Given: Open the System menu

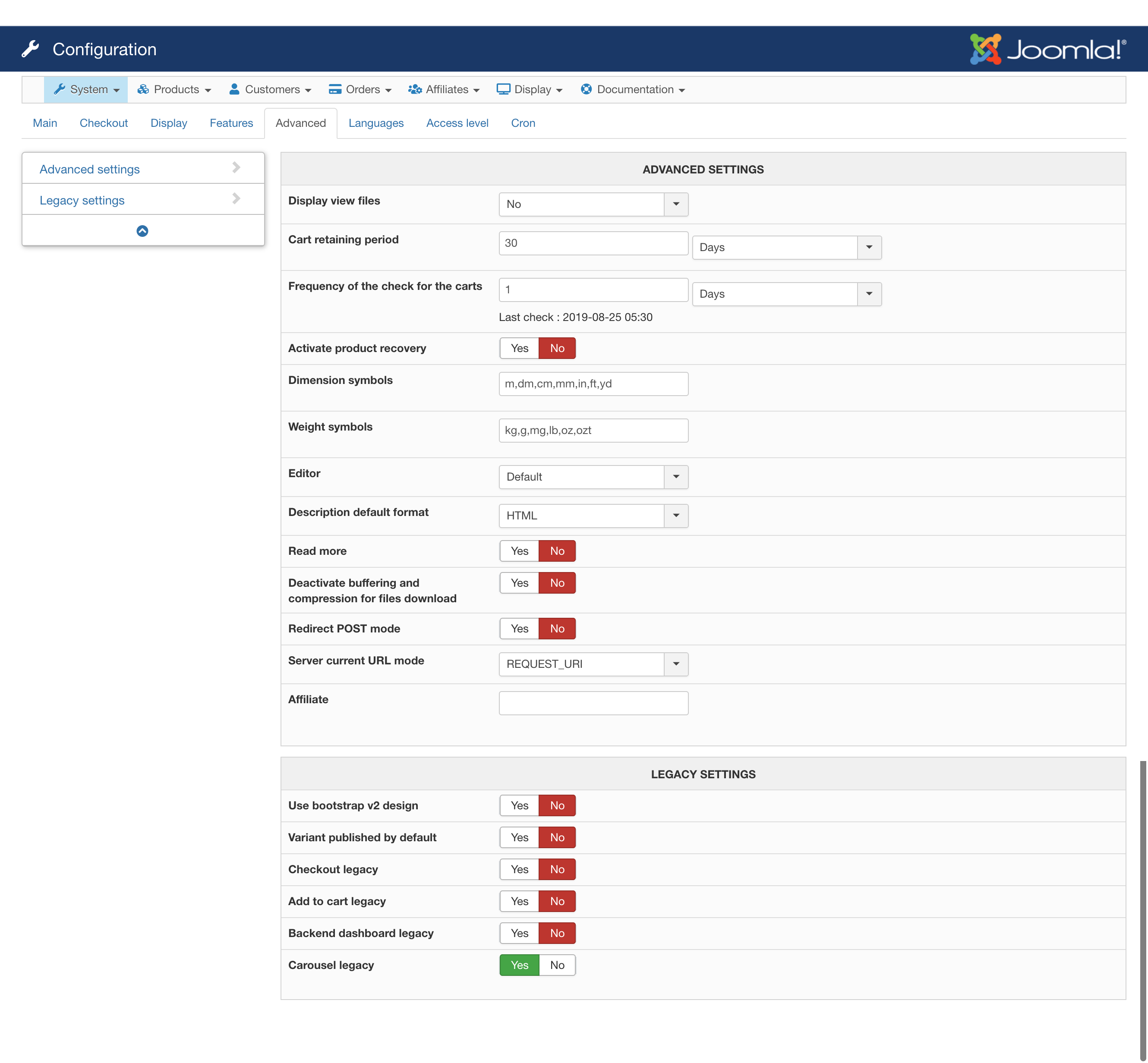Looking at the screenshot, I should click(86, 89).
